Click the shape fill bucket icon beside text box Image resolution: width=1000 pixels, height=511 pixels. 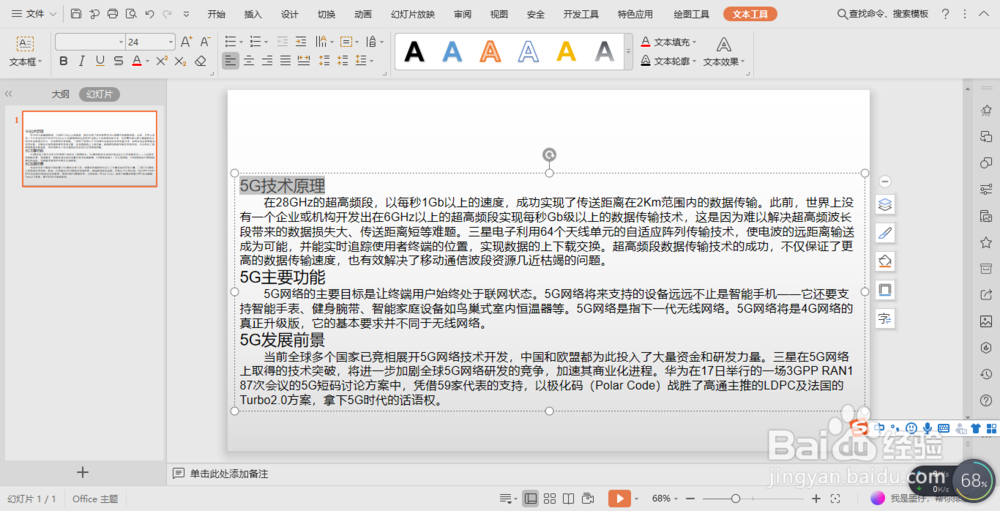tap(885, 262)
